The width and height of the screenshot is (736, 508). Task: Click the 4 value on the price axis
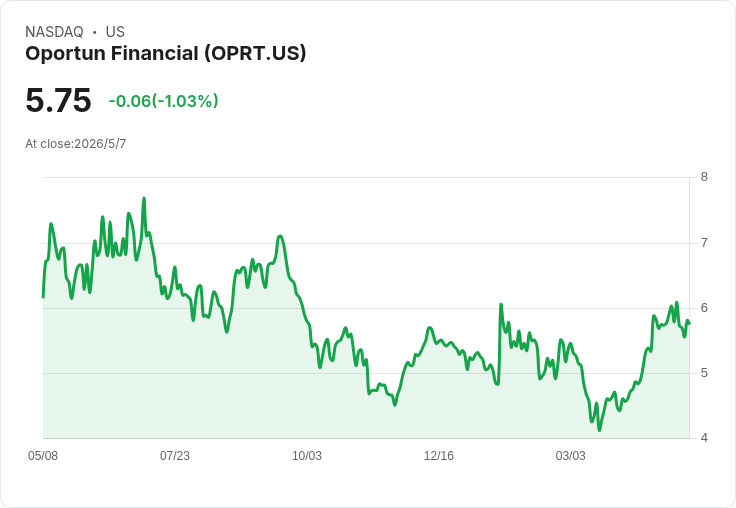click(704, 438)
